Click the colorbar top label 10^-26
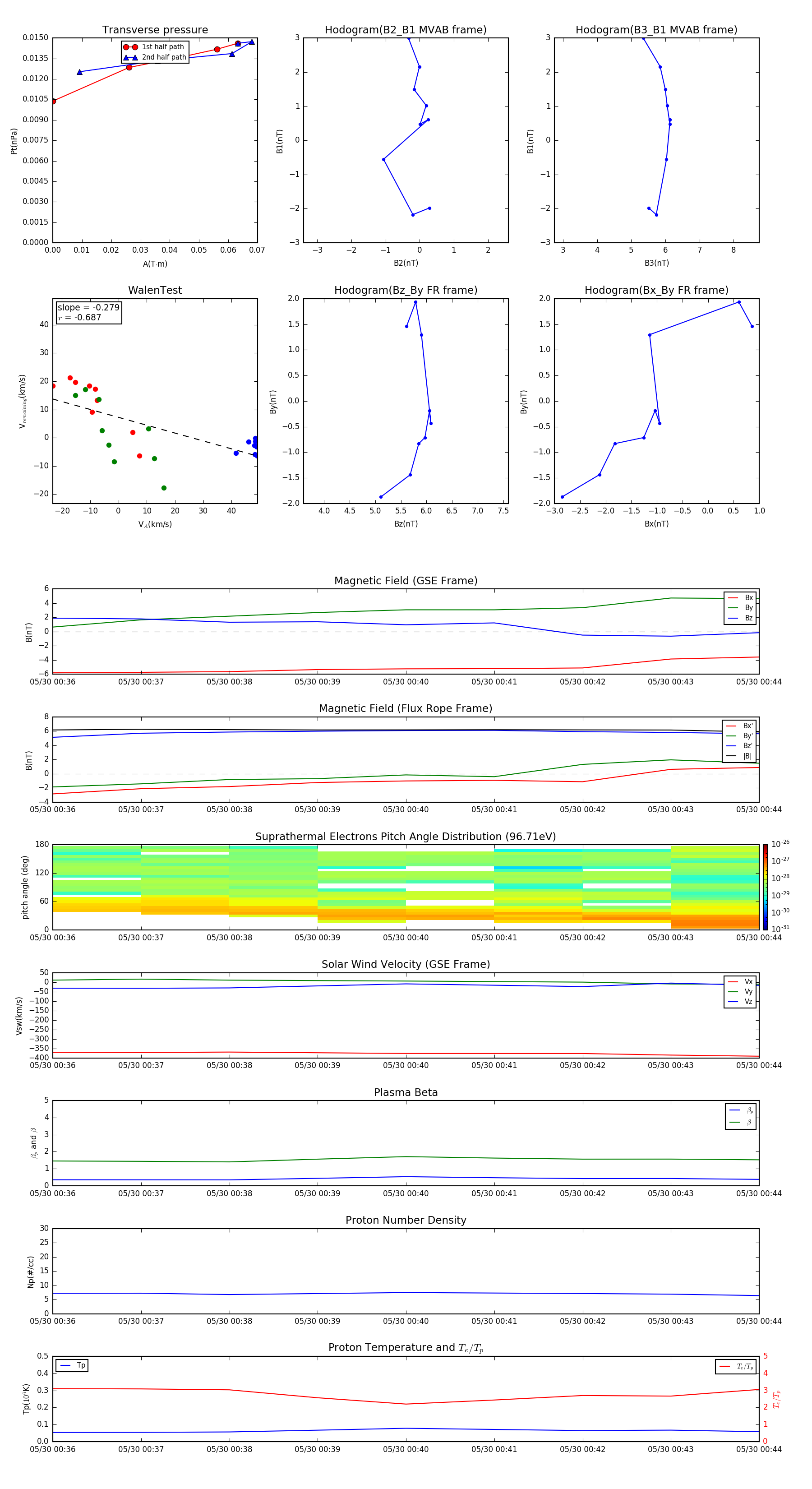The image size is (812, 1489). coord(780,844)
